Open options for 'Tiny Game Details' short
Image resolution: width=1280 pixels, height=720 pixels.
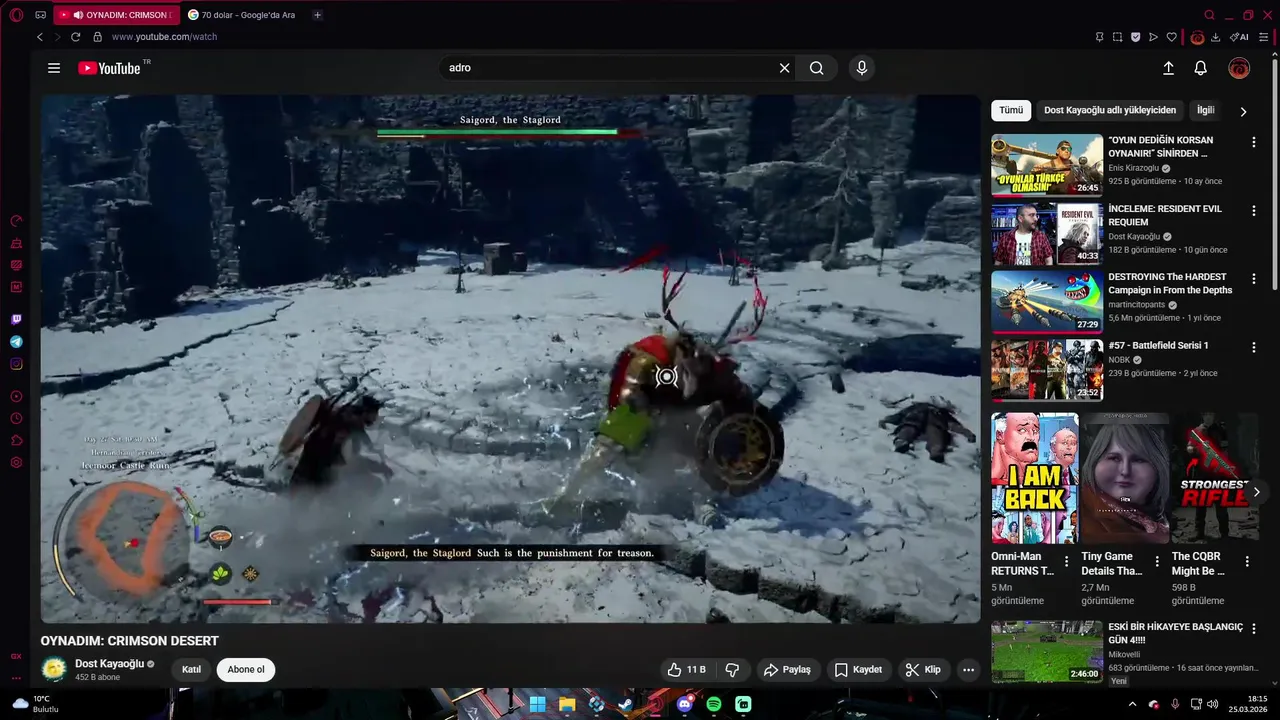pos(1157,562)
